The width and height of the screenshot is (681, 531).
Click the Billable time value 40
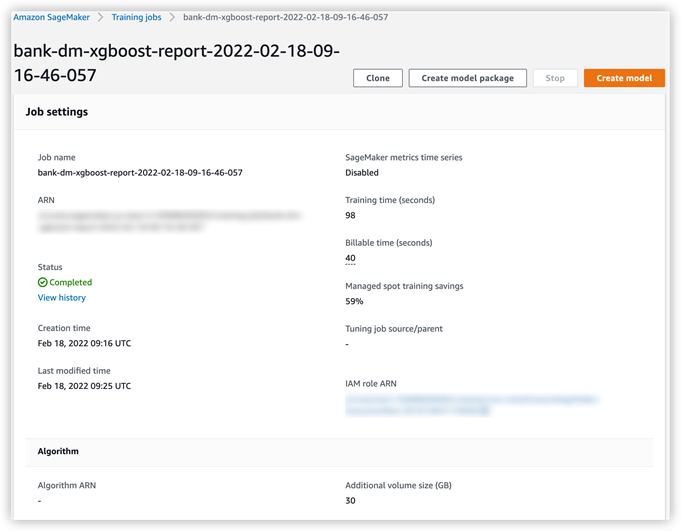point(350,258)
